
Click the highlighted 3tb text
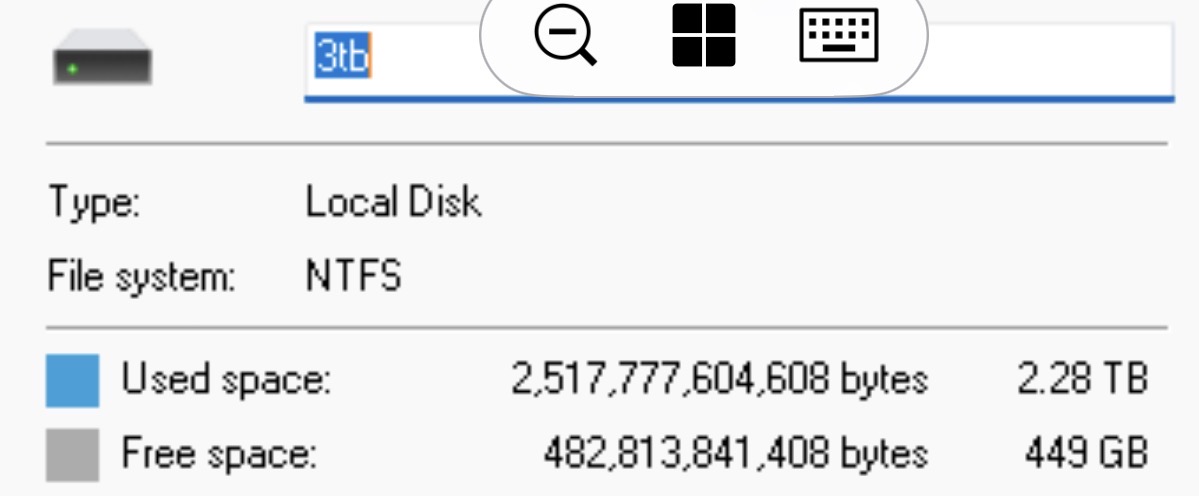tap(342, 58)
